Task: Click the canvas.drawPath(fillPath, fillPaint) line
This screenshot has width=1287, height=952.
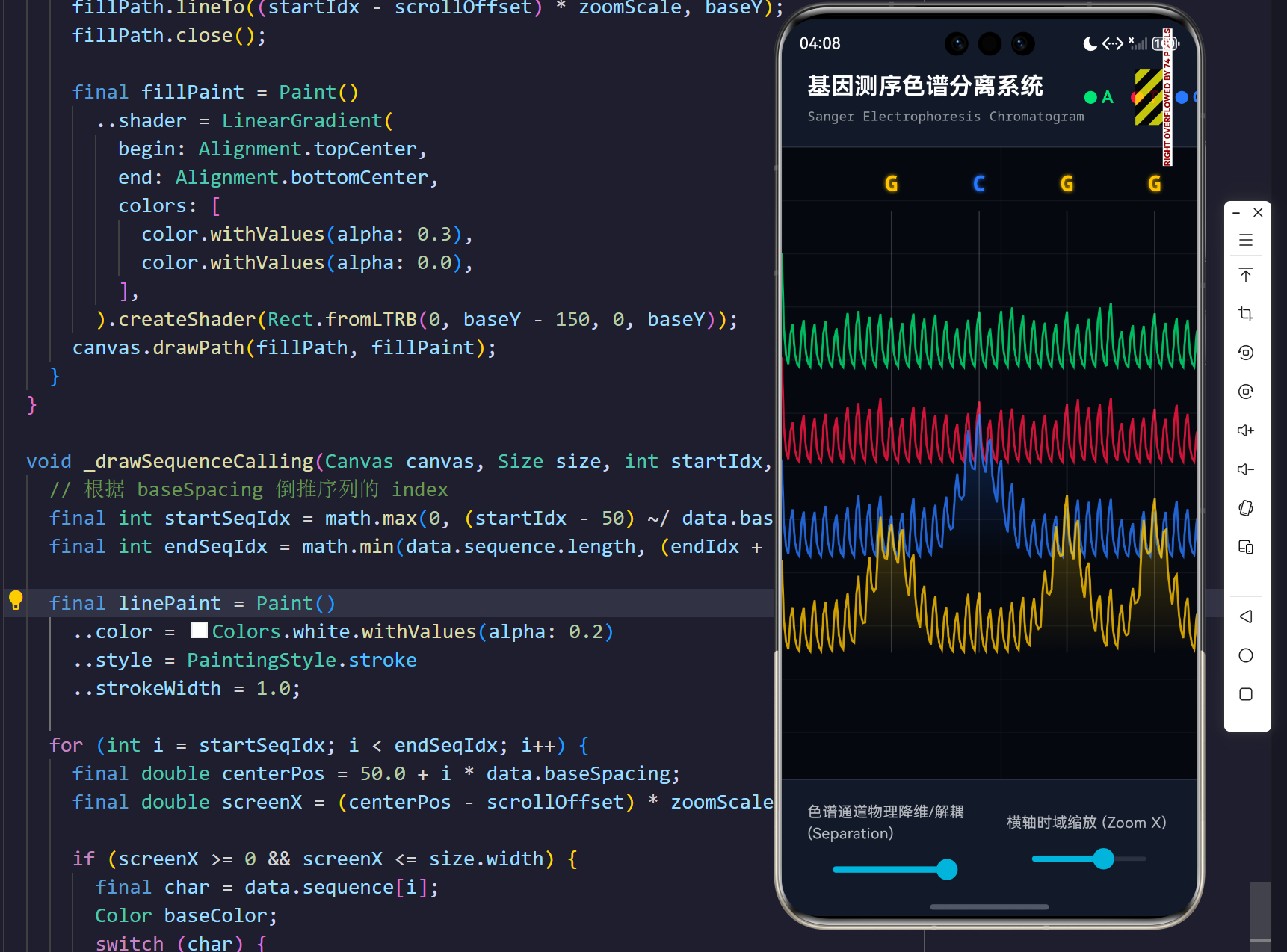Action: coord(284,347)
